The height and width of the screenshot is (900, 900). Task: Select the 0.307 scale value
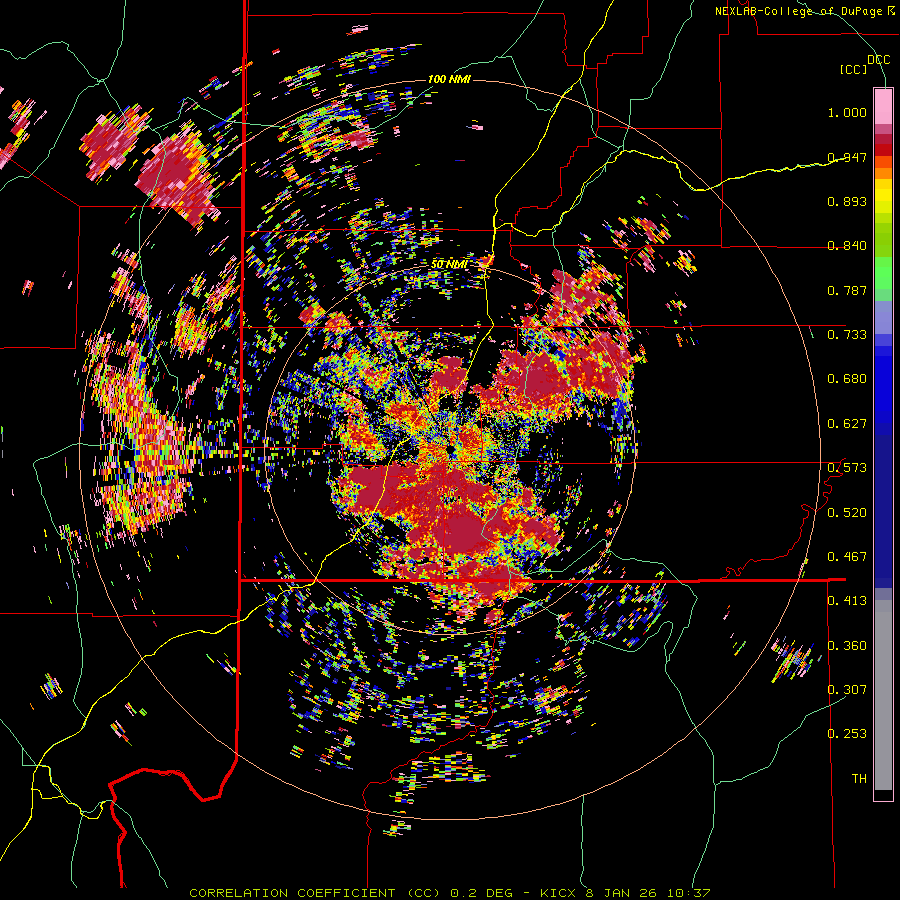[847, 689]
